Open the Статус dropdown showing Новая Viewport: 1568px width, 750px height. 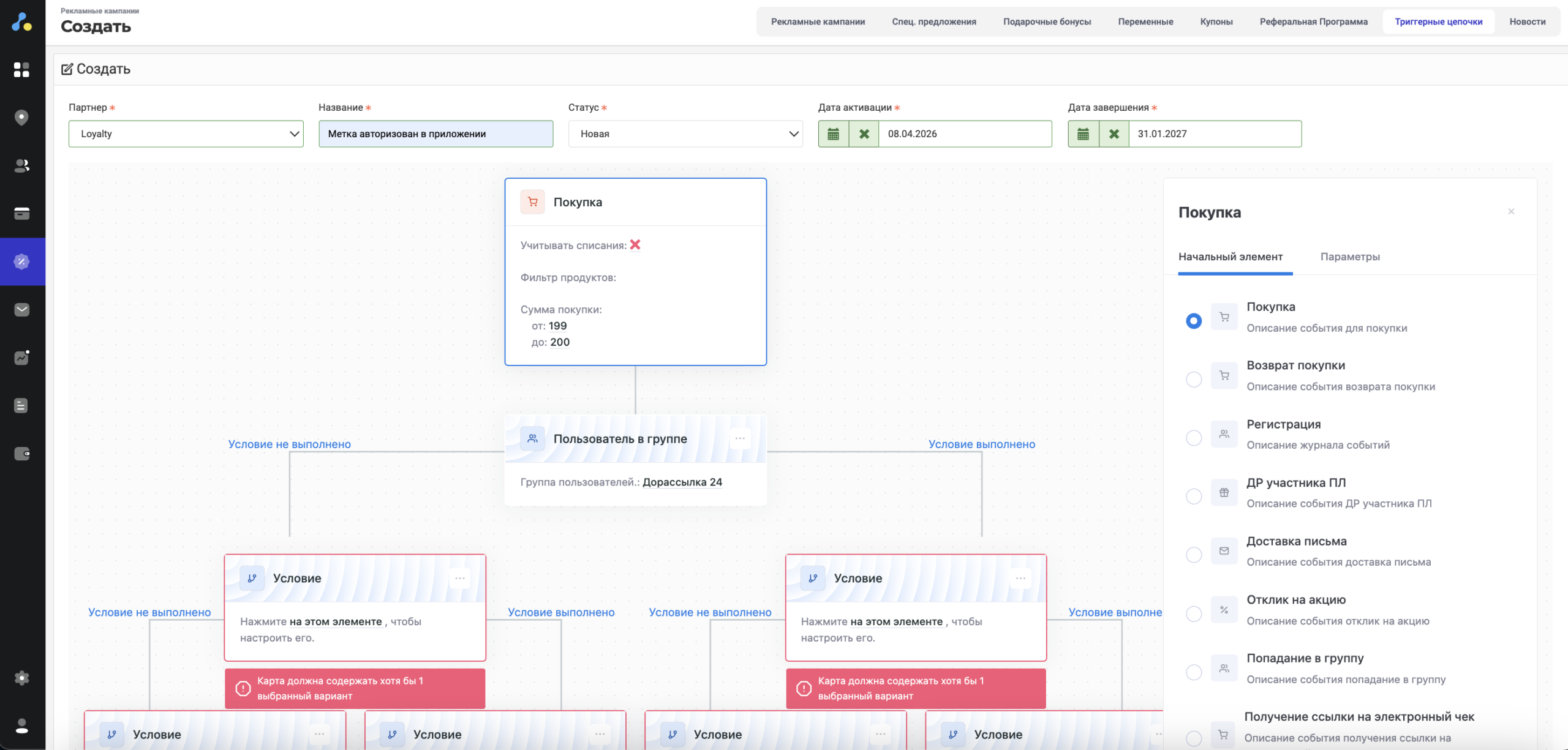click(685, 134)
